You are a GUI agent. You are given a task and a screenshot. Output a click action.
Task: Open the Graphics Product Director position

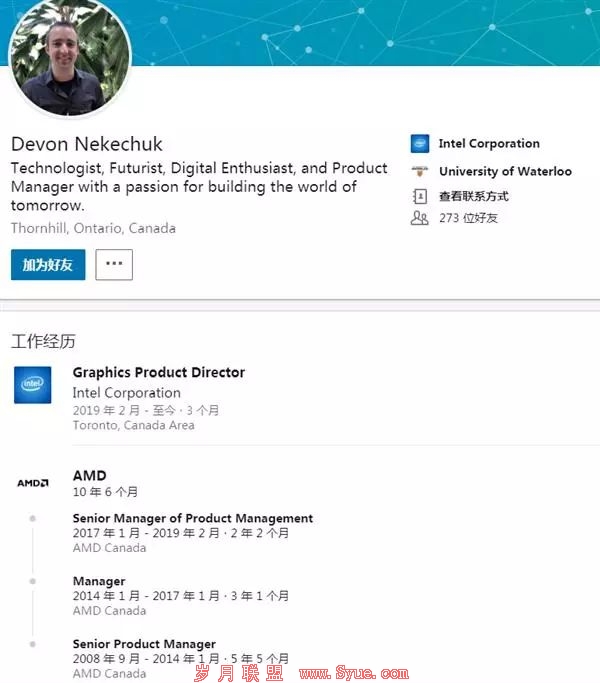(159, 372)
